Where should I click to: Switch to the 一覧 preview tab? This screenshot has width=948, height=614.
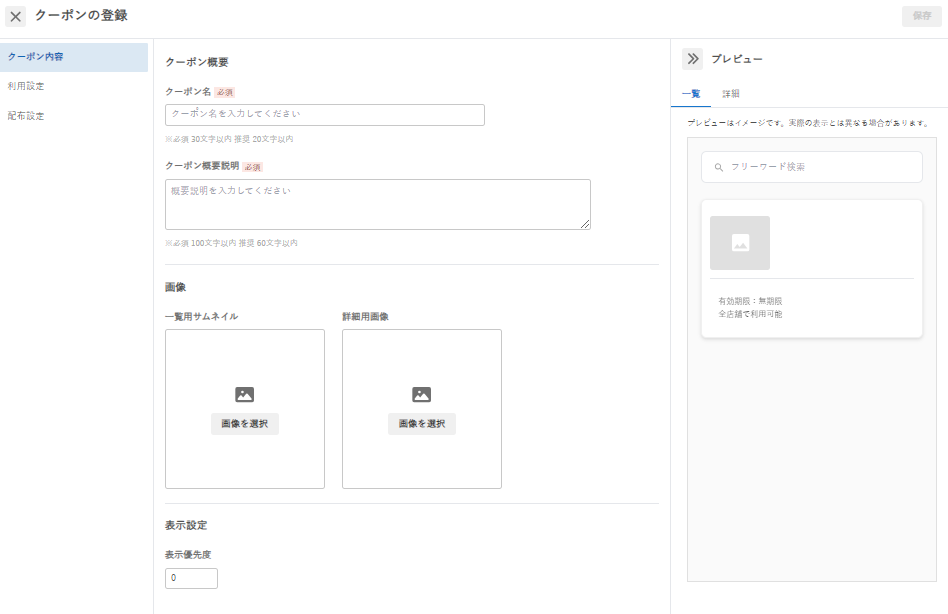[x=691, y=94]
